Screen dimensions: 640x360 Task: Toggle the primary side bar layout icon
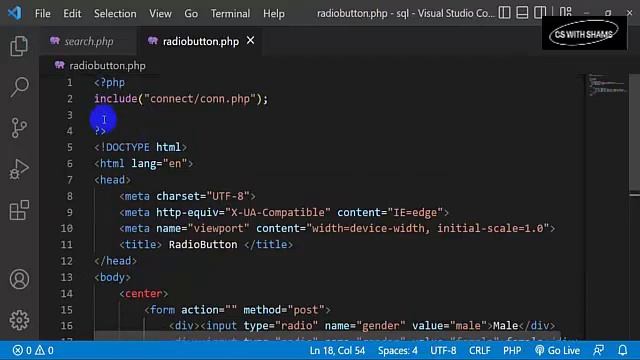(x=504, y=13)
